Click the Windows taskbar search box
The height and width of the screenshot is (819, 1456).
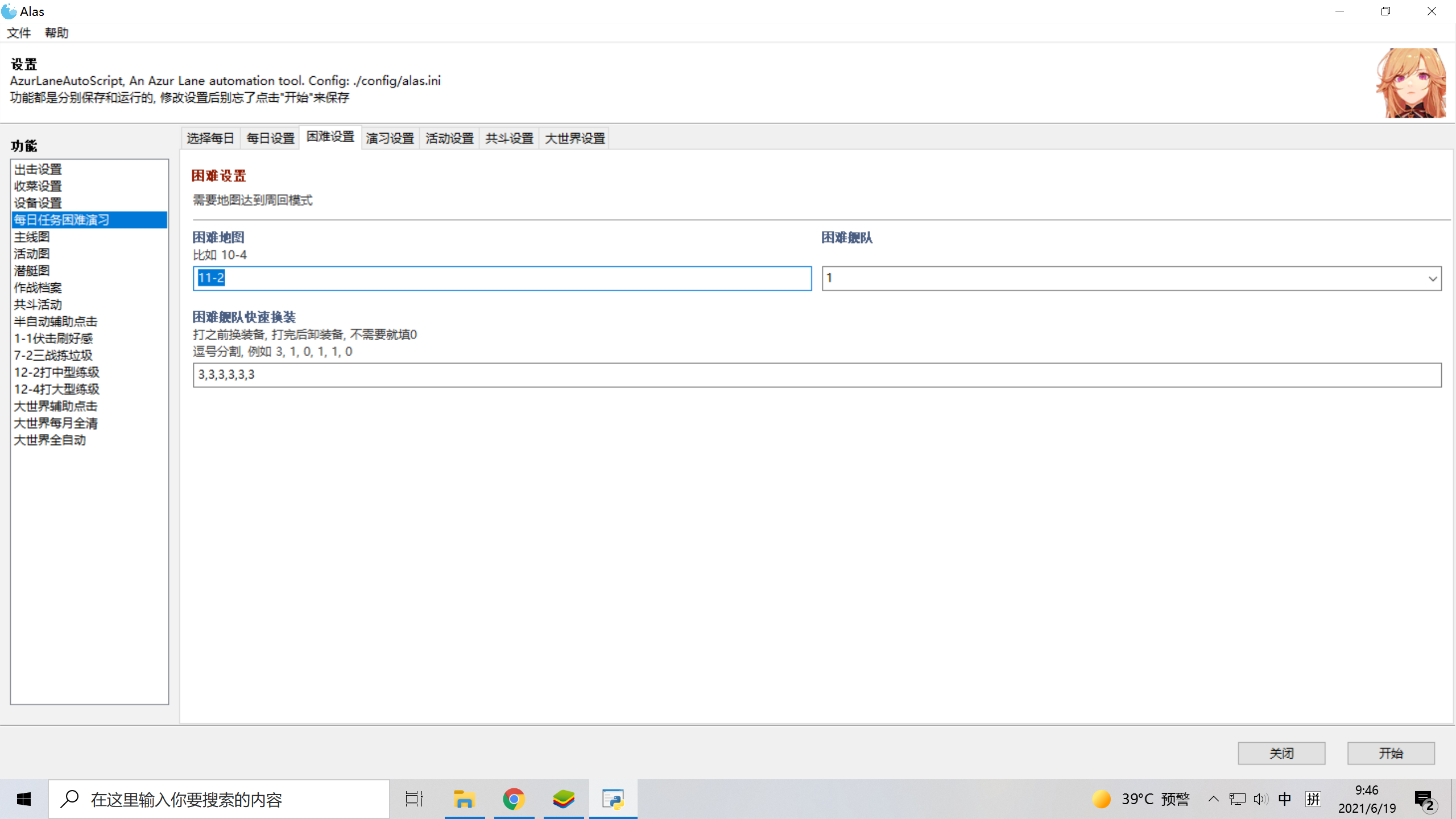pos(219,799)
